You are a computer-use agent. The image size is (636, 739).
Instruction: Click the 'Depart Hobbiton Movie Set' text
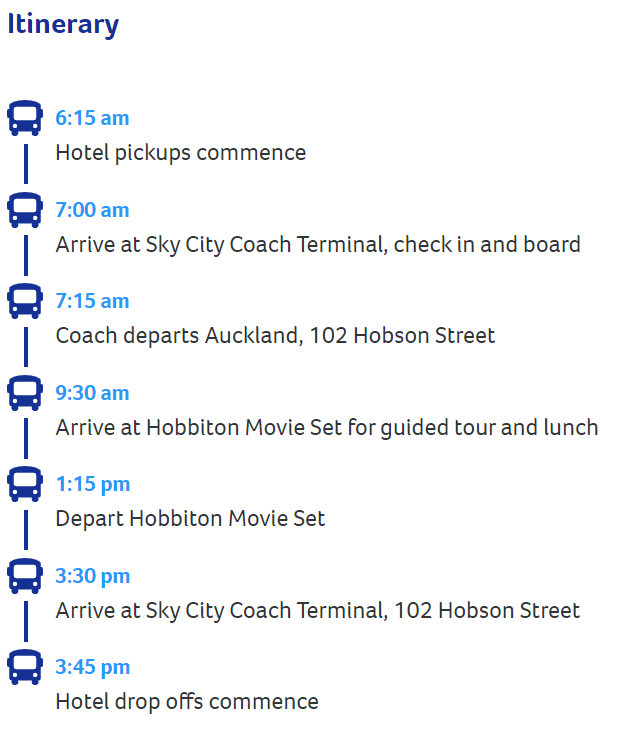(x=190, y=519)
